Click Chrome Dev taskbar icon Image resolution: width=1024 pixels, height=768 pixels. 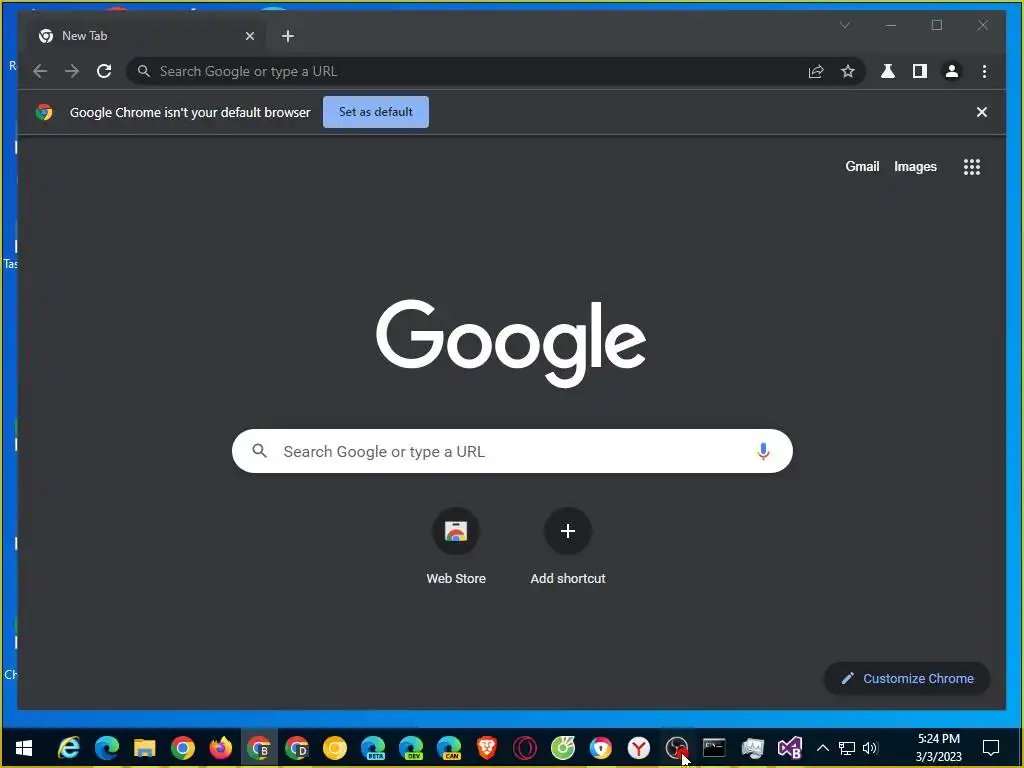(x=297, y=748)
